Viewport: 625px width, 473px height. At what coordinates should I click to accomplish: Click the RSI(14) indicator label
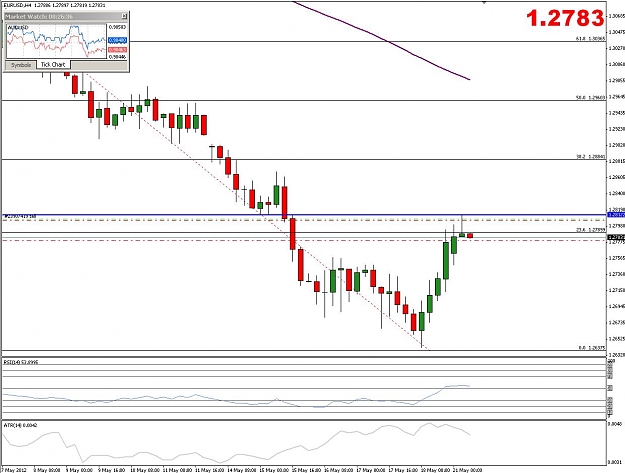[21, 362]
